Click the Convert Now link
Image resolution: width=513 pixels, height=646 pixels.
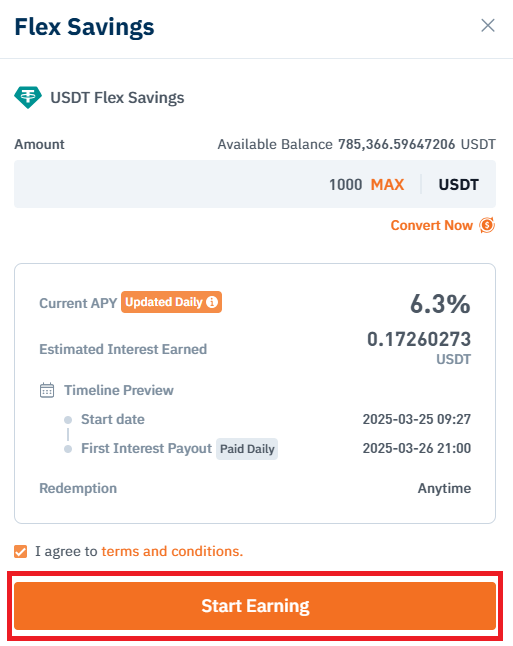(431, 225)
